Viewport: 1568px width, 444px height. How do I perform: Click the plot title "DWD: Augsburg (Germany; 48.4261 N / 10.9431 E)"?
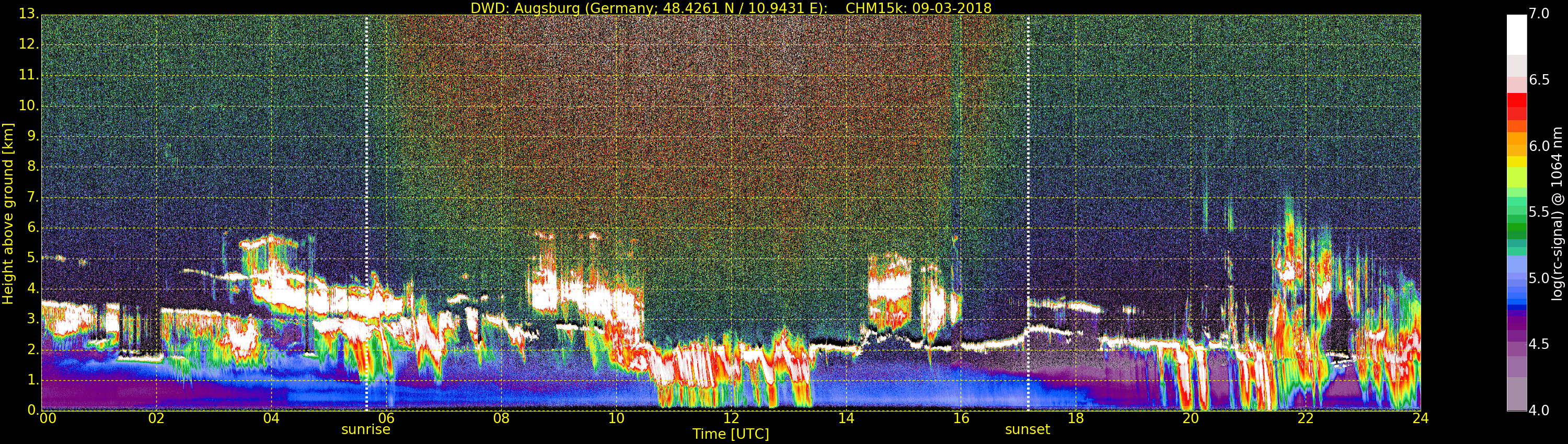click(x=649, y=8)
